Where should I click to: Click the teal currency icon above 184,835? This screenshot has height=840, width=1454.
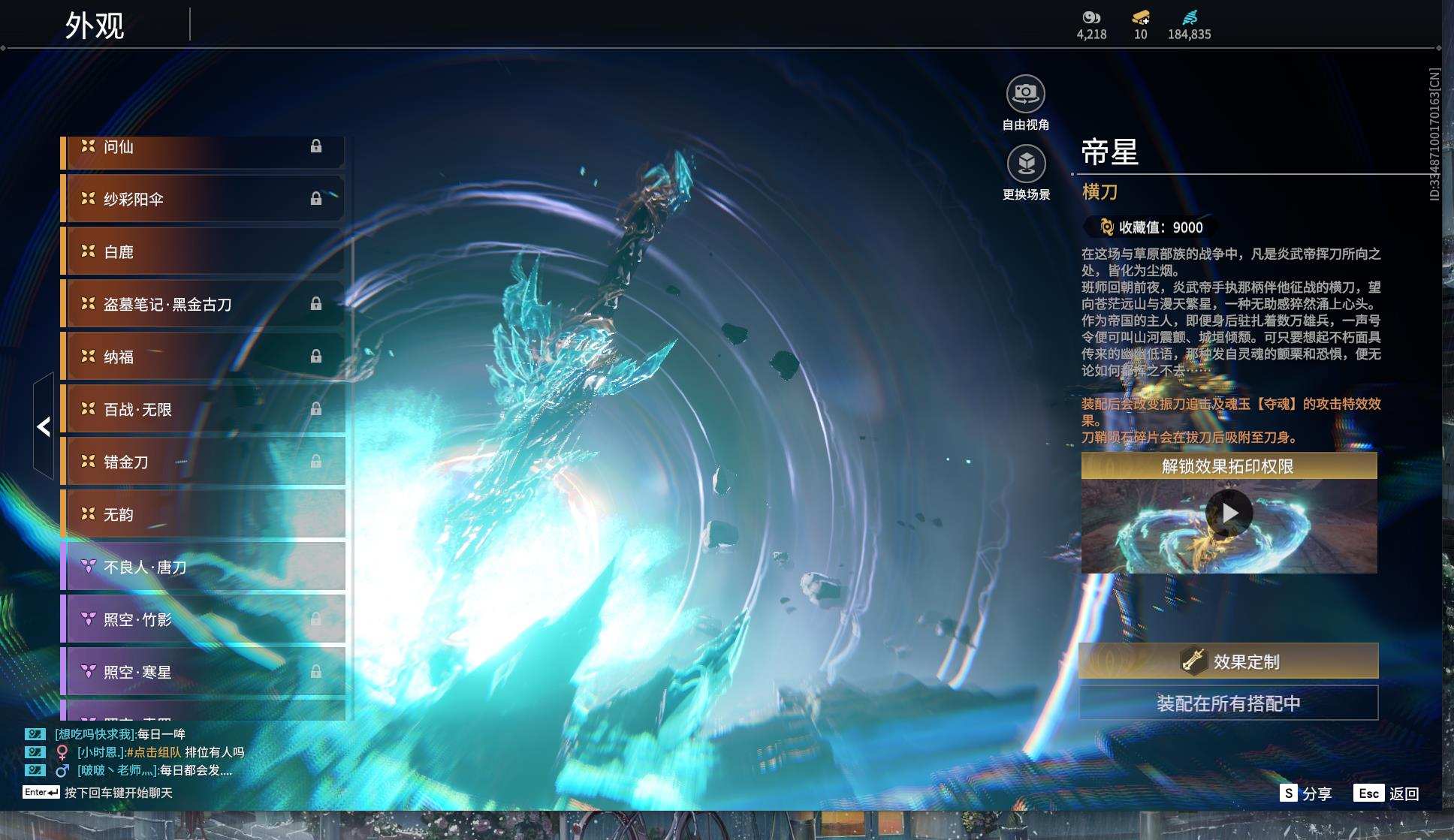(x=1190, y=17)
